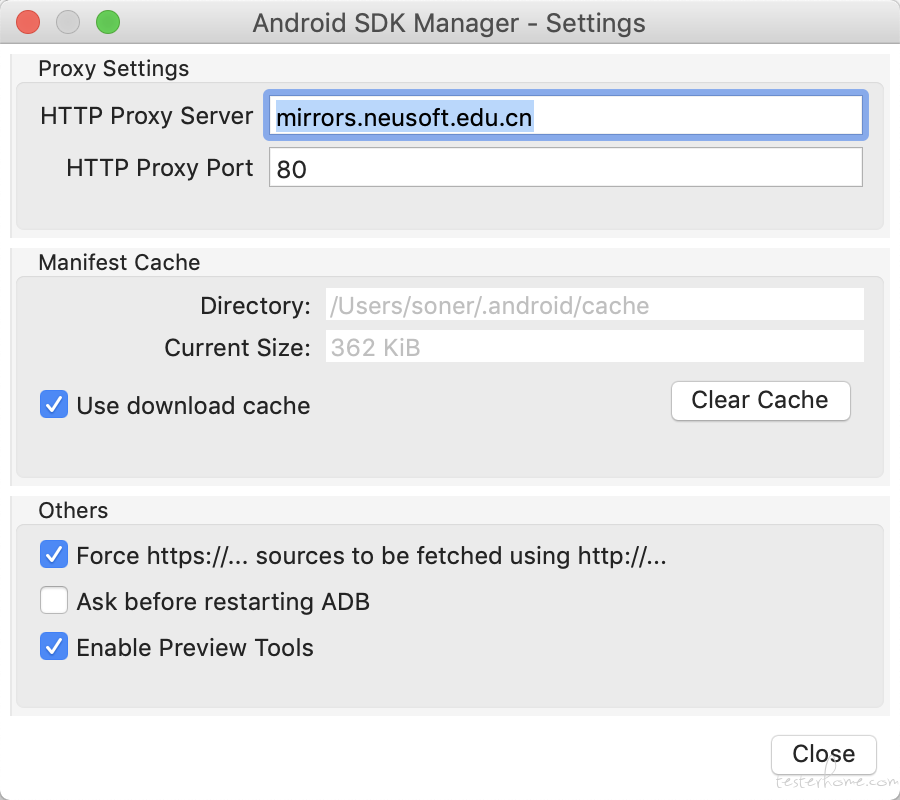
Task: Click the HTTP Proxy Port field
Action: click(x=565, y=167)
